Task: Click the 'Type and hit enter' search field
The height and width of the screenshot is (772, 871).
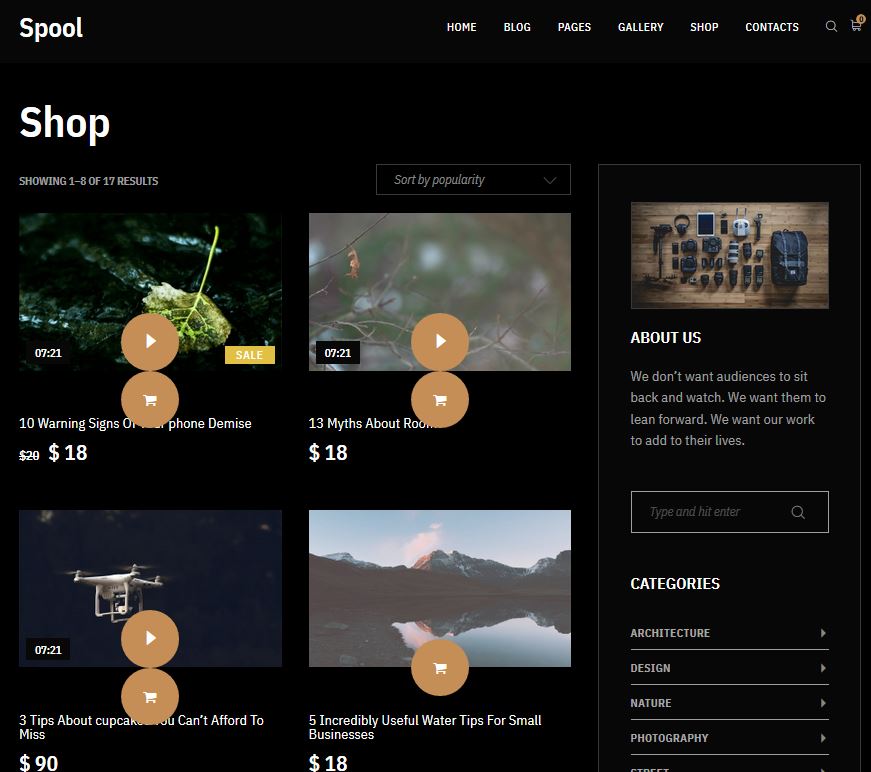Action: pyautogui.click(x=729, y=512)
